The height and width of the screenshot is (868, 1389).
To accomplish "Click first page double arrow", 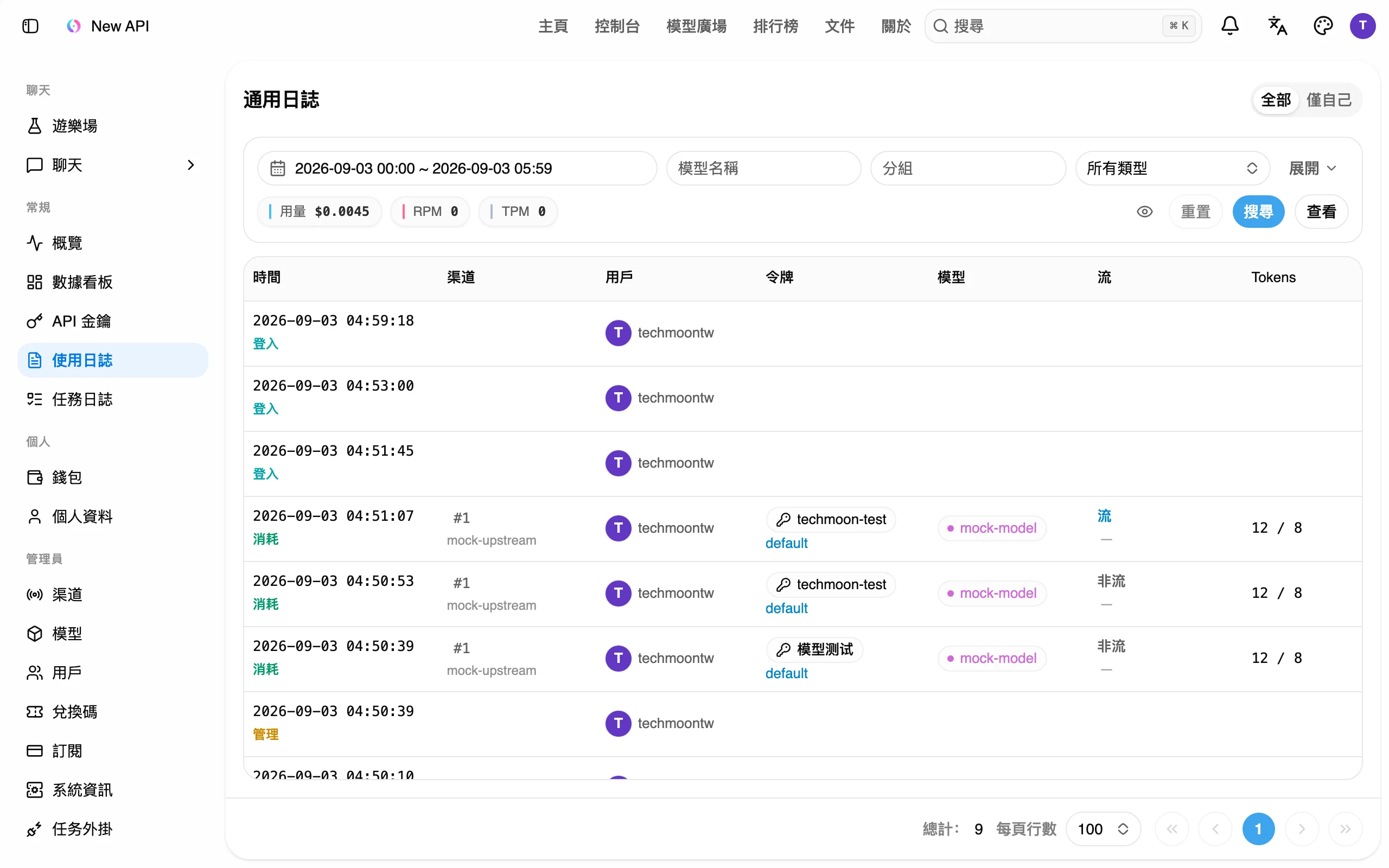I will 1172,828.
